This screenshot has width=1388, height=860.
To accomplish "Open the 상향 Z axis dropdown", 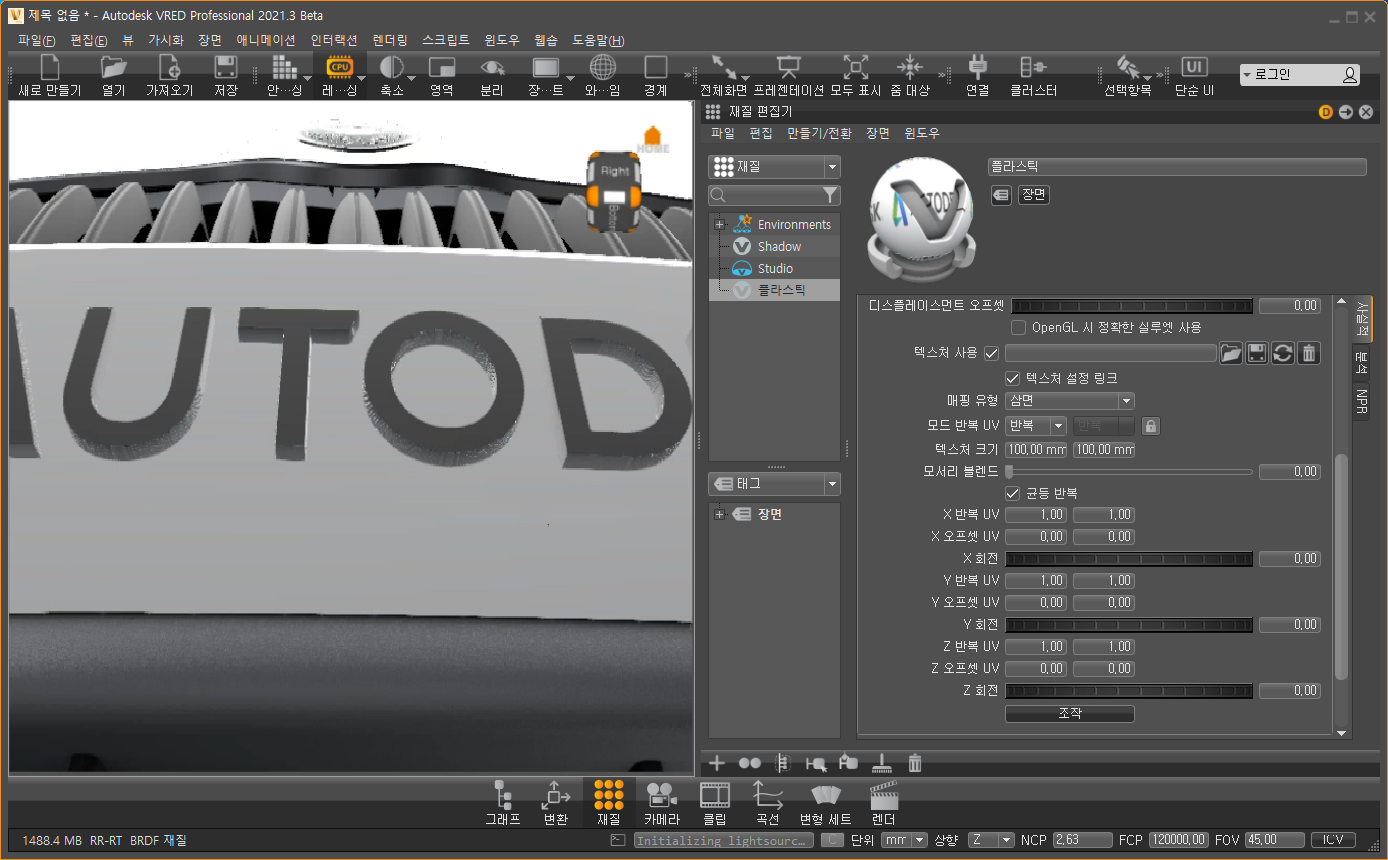I will [x=992, y=840].
